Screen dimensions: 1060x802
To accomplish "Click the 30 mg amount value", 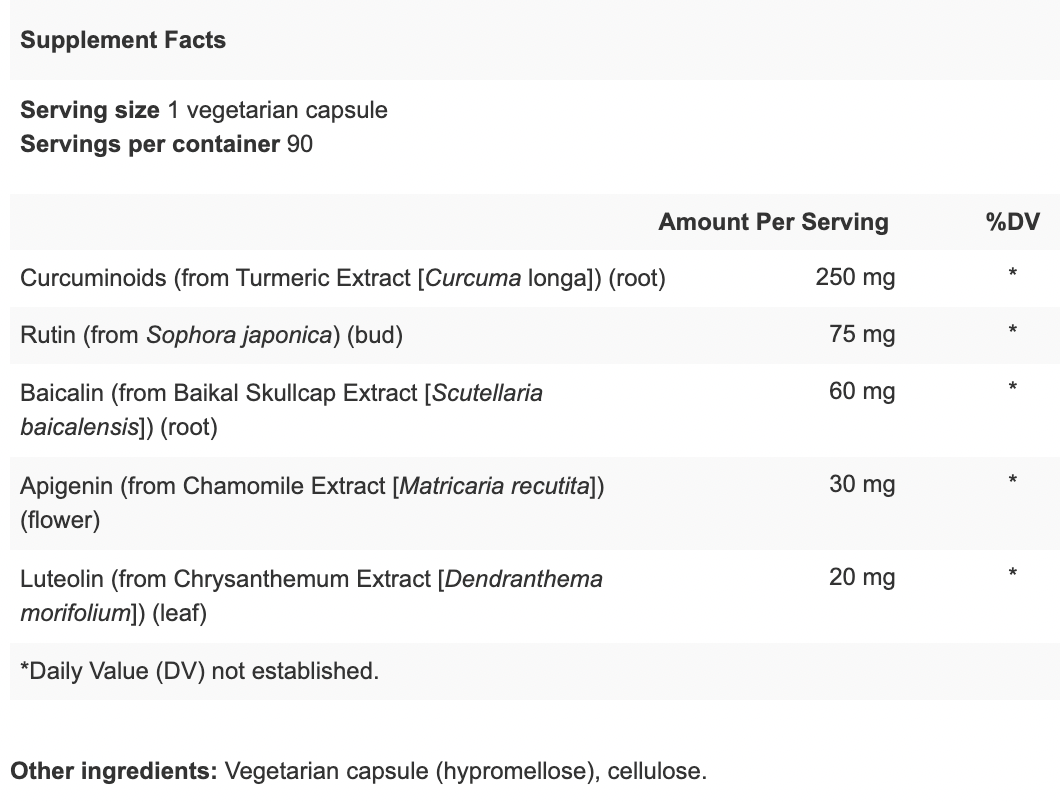I will (862, 484).
